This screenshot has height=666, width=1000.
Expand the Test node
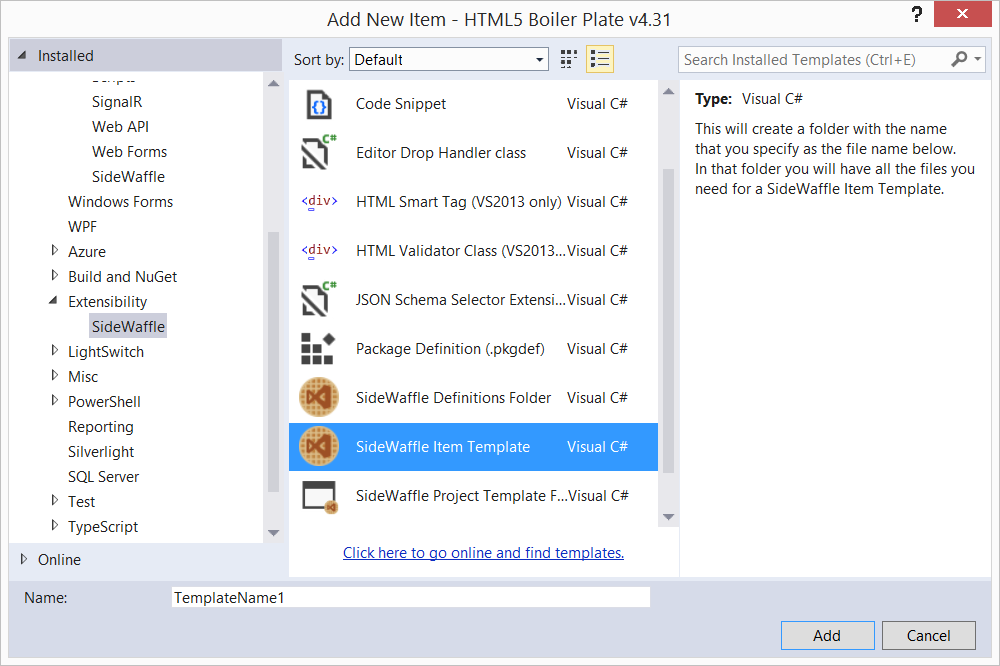55,501
